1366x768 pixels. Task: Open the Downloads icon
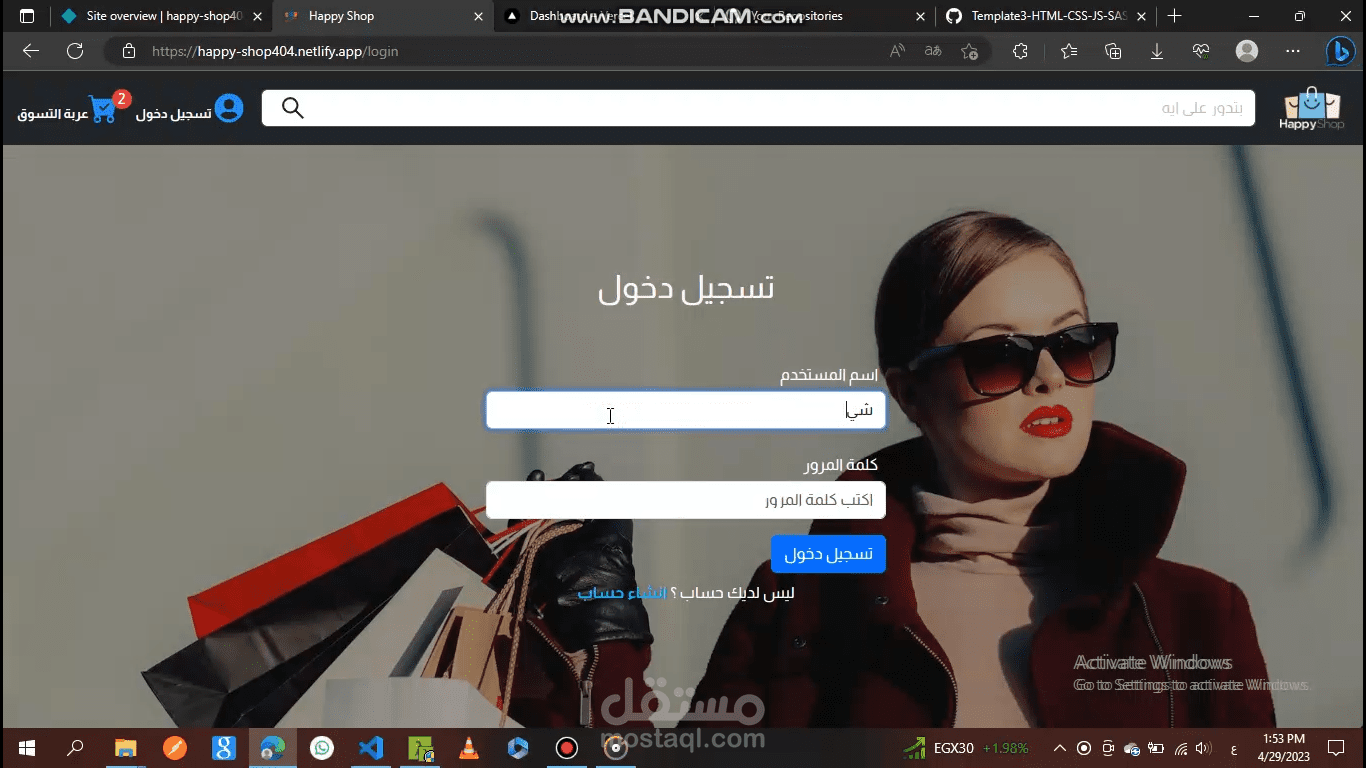pyautogui.click(x=1157, y=51)
